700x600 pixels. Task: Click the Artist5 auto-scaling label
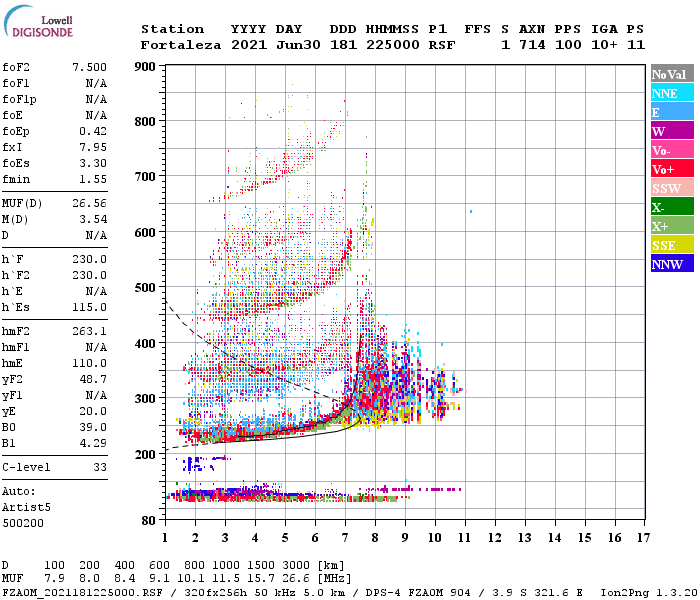[26, 508]
